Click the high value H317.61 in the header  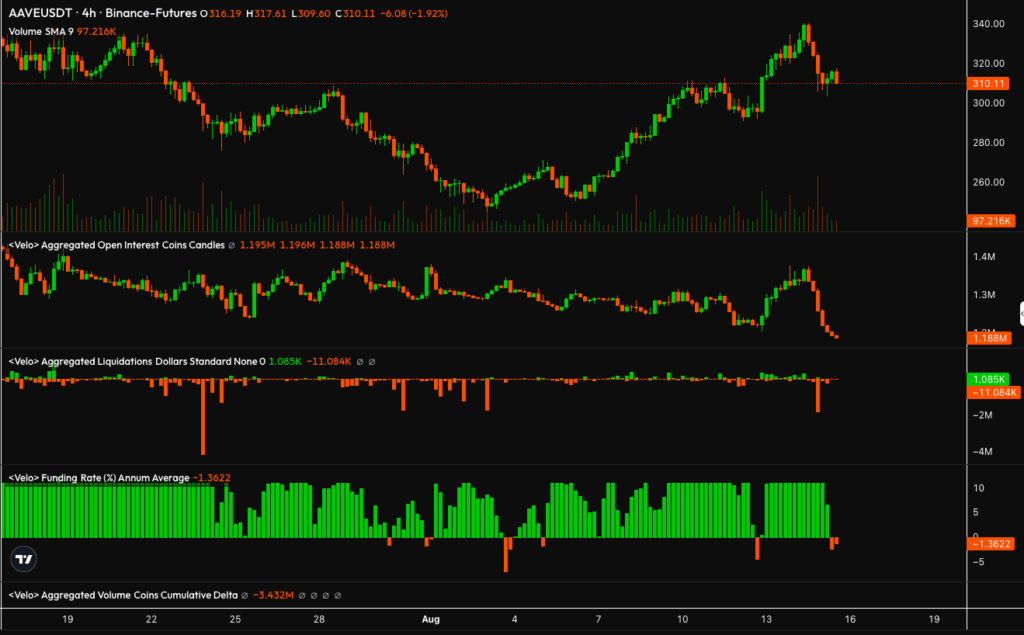click(x=266, y=14)
